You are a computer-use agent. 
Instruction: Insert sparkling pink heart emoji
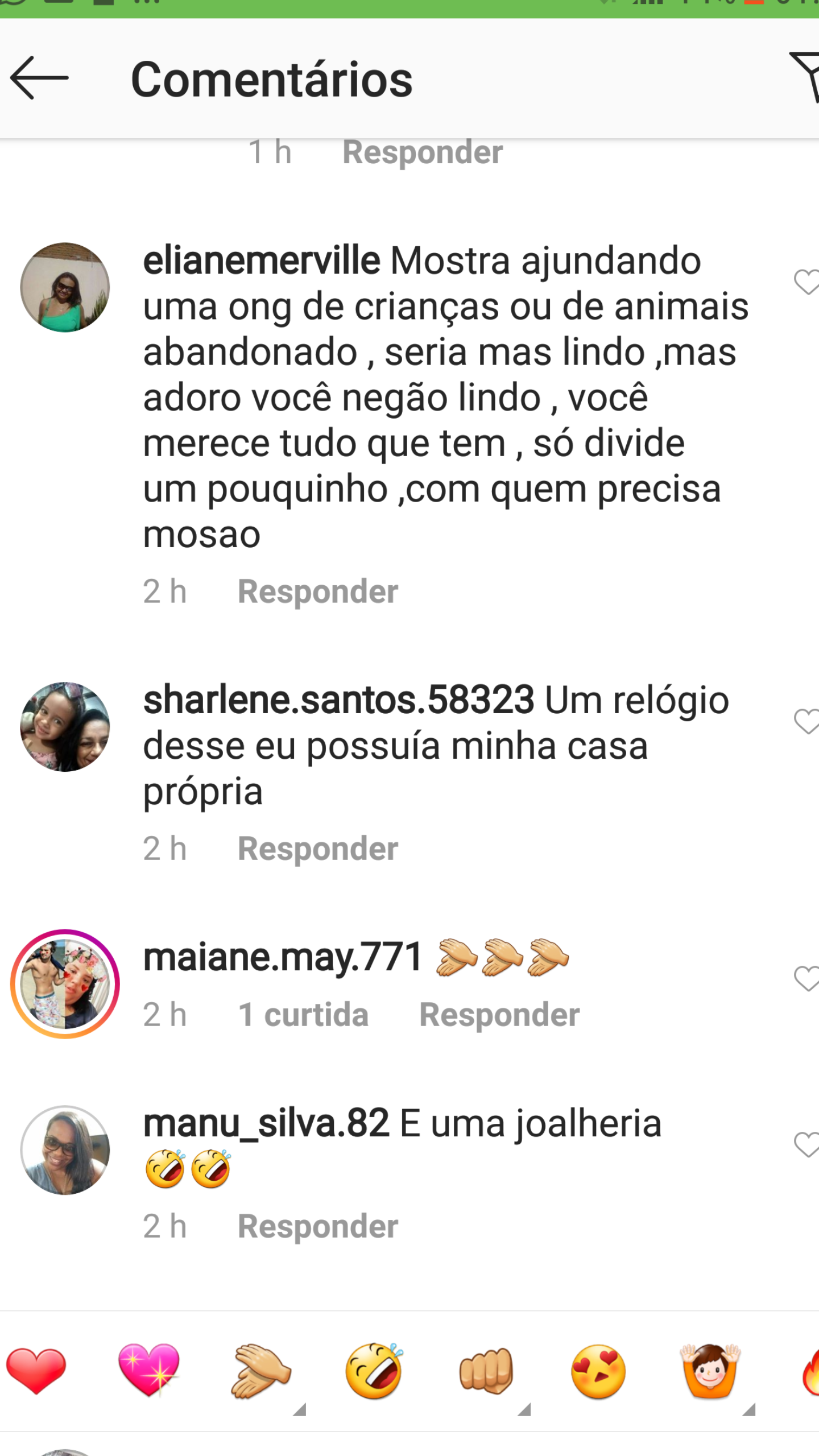149,1371
